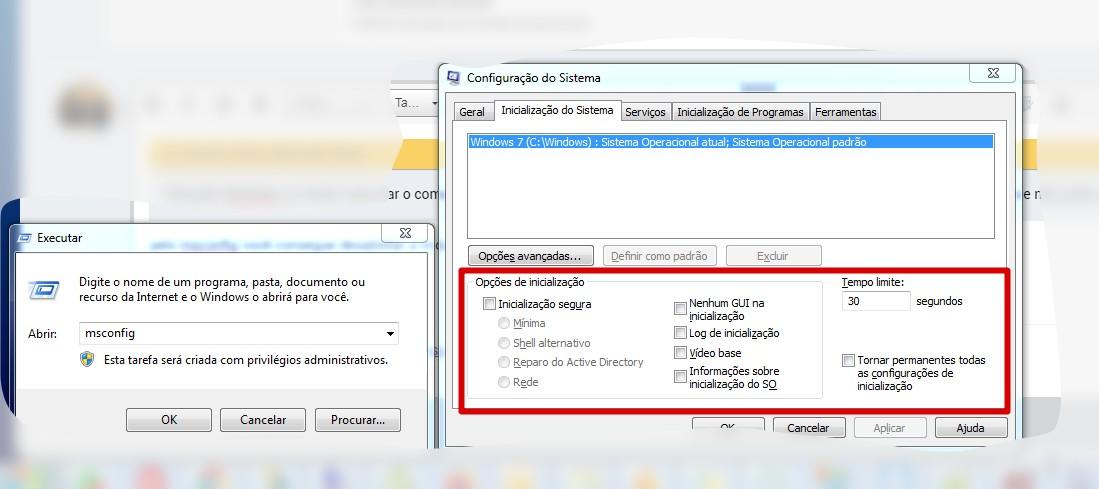Viewport: 1099px width, 489px height.
Task: Check Informações sobre inicialização do SO
Action: (680, 377)
